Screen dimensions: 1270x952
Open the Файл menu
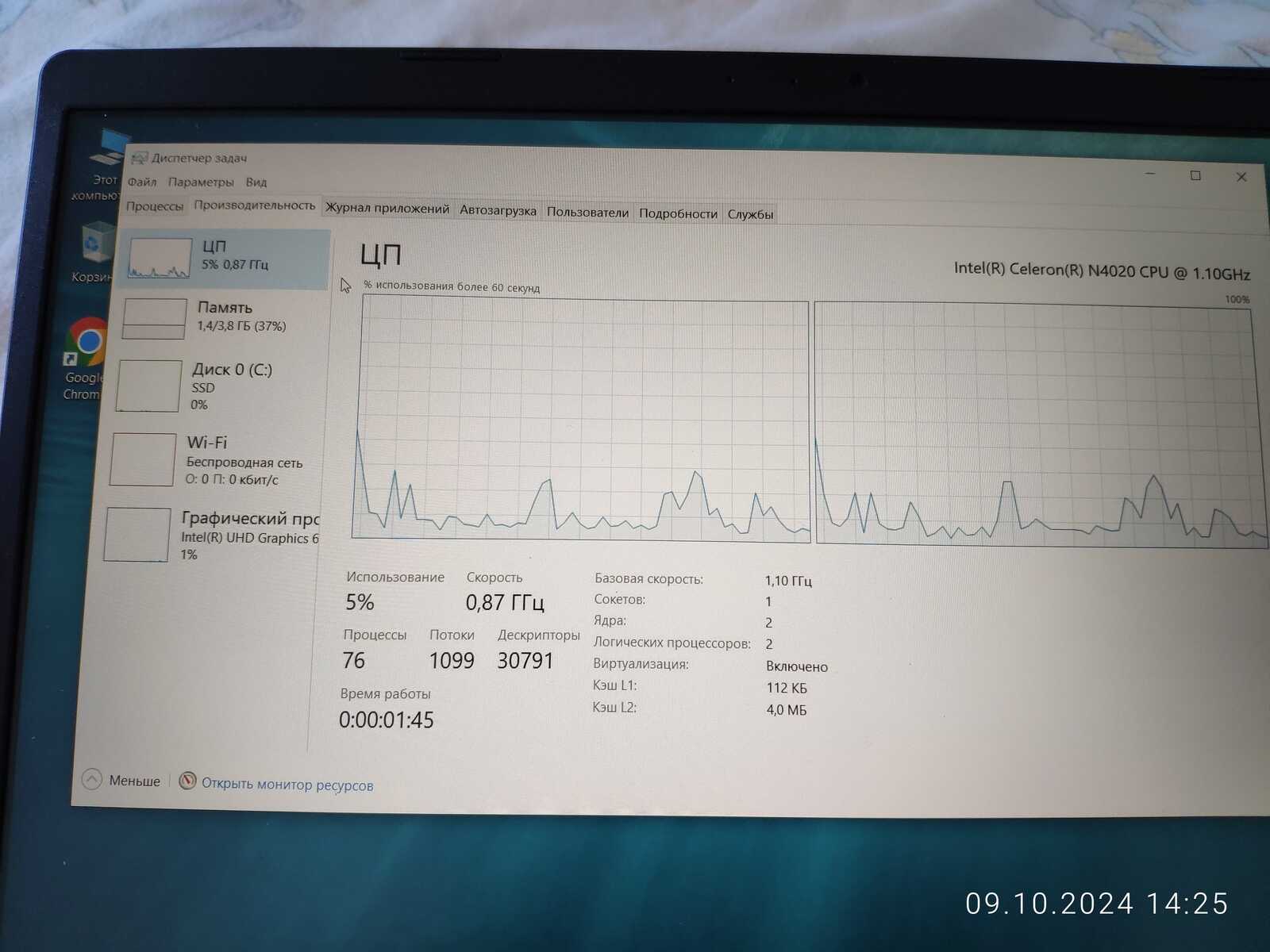click(142, 182)
